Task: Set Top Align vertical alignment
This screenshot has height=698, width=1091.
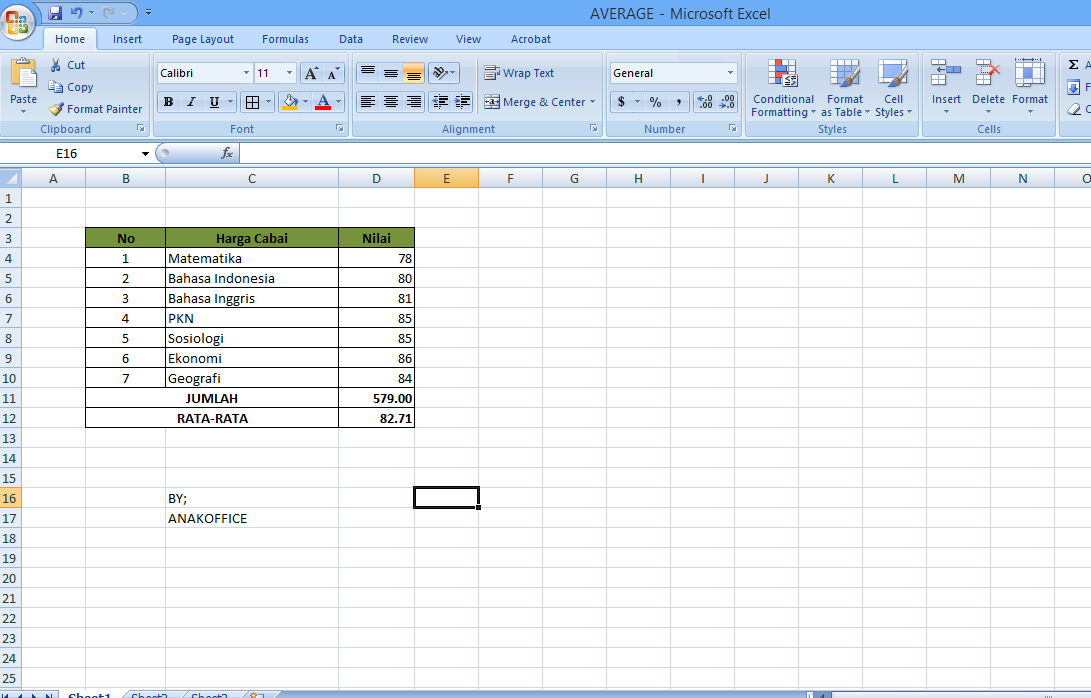Action: click(368, 72)
